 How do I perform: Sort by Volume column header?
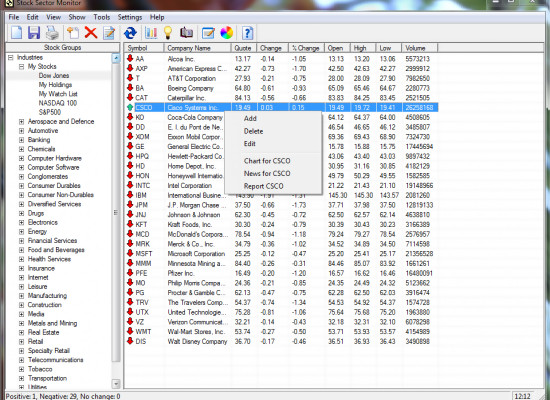[420, 48]
